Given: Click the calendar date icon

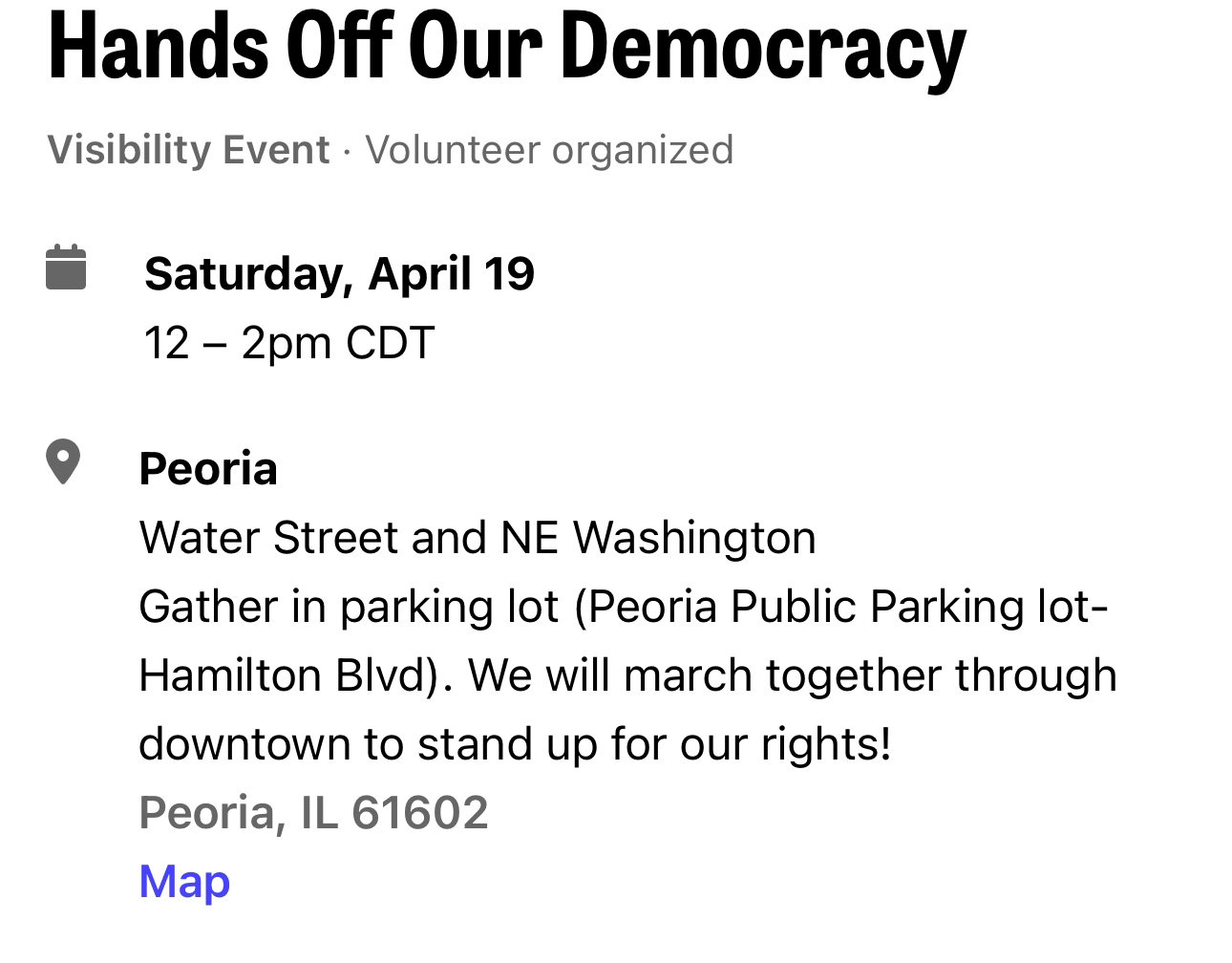Looking at the screenshot, I should click(x=66, y=267).
